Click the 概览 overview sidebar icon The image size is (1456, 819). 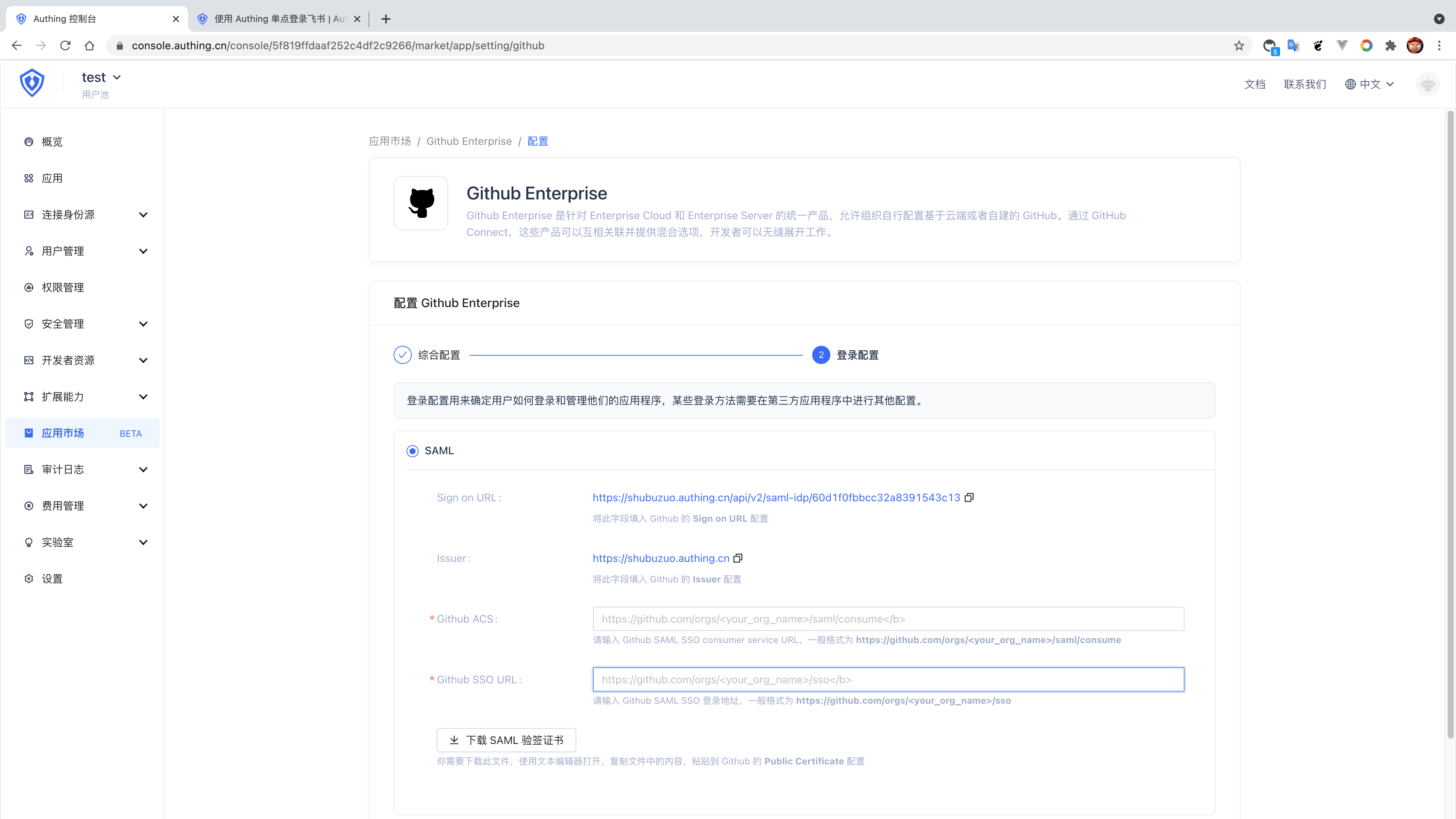pyautogui.click(x=29, y=142)
